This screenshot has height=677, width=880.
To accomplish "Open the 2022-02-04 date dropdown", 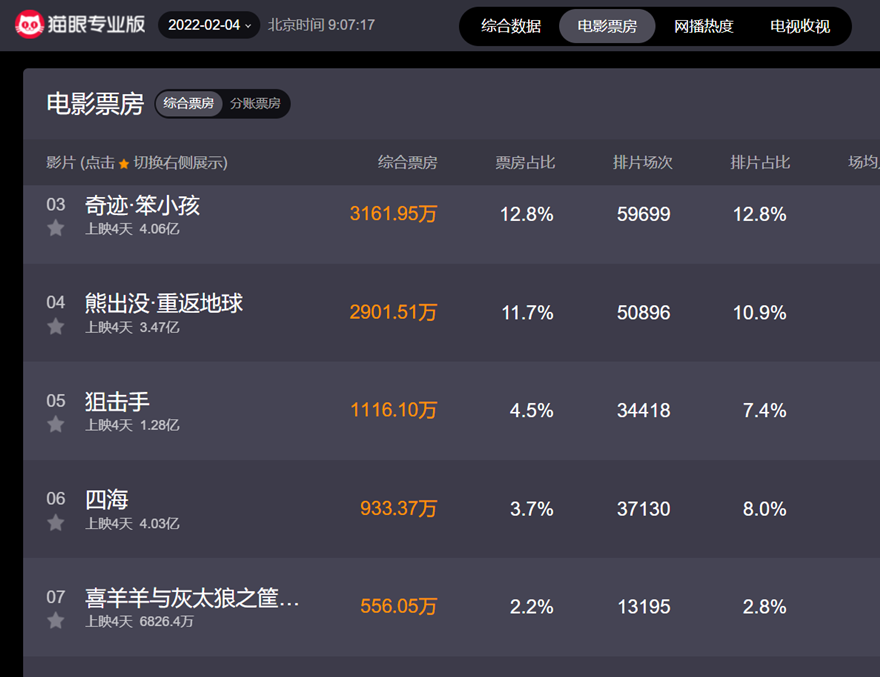I will pos(209,25).
